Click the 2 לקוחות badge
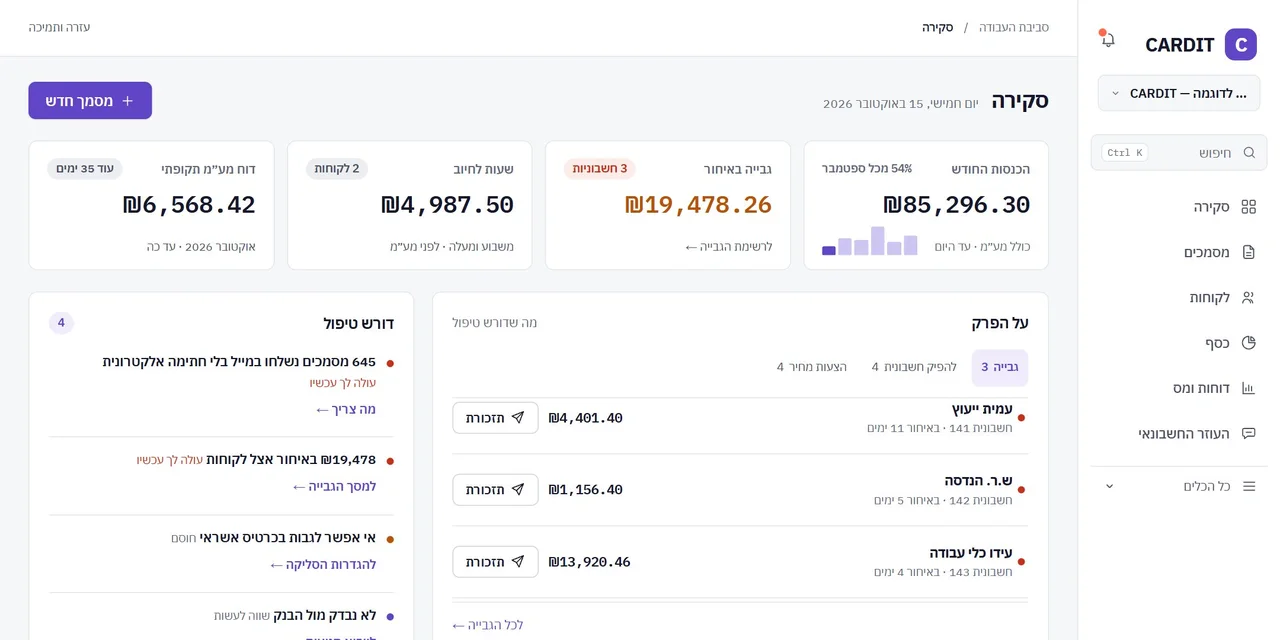Viewport: 1280px width, 640px height. coord(337,168)
